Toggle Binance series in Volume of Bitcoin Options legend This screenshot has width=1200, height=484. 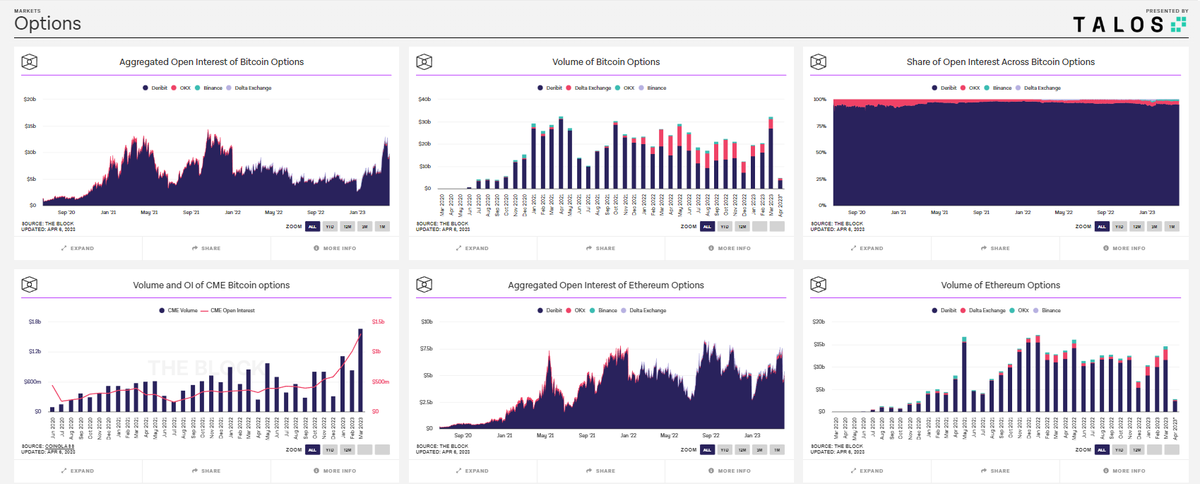tap(652, 88)
